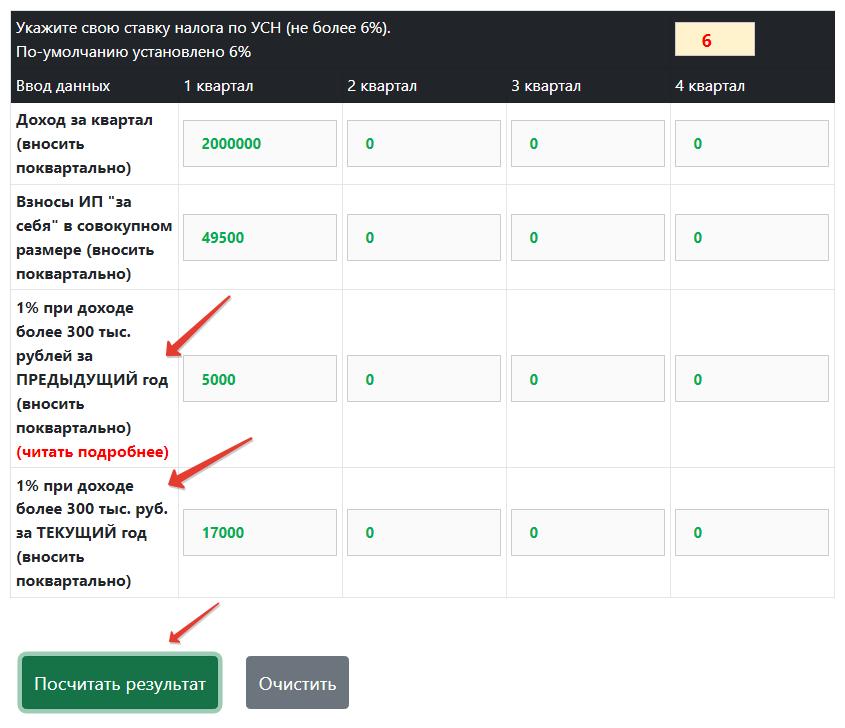Select the 4 квартал ТЕКУЩИЙ год 1% field

752,532
